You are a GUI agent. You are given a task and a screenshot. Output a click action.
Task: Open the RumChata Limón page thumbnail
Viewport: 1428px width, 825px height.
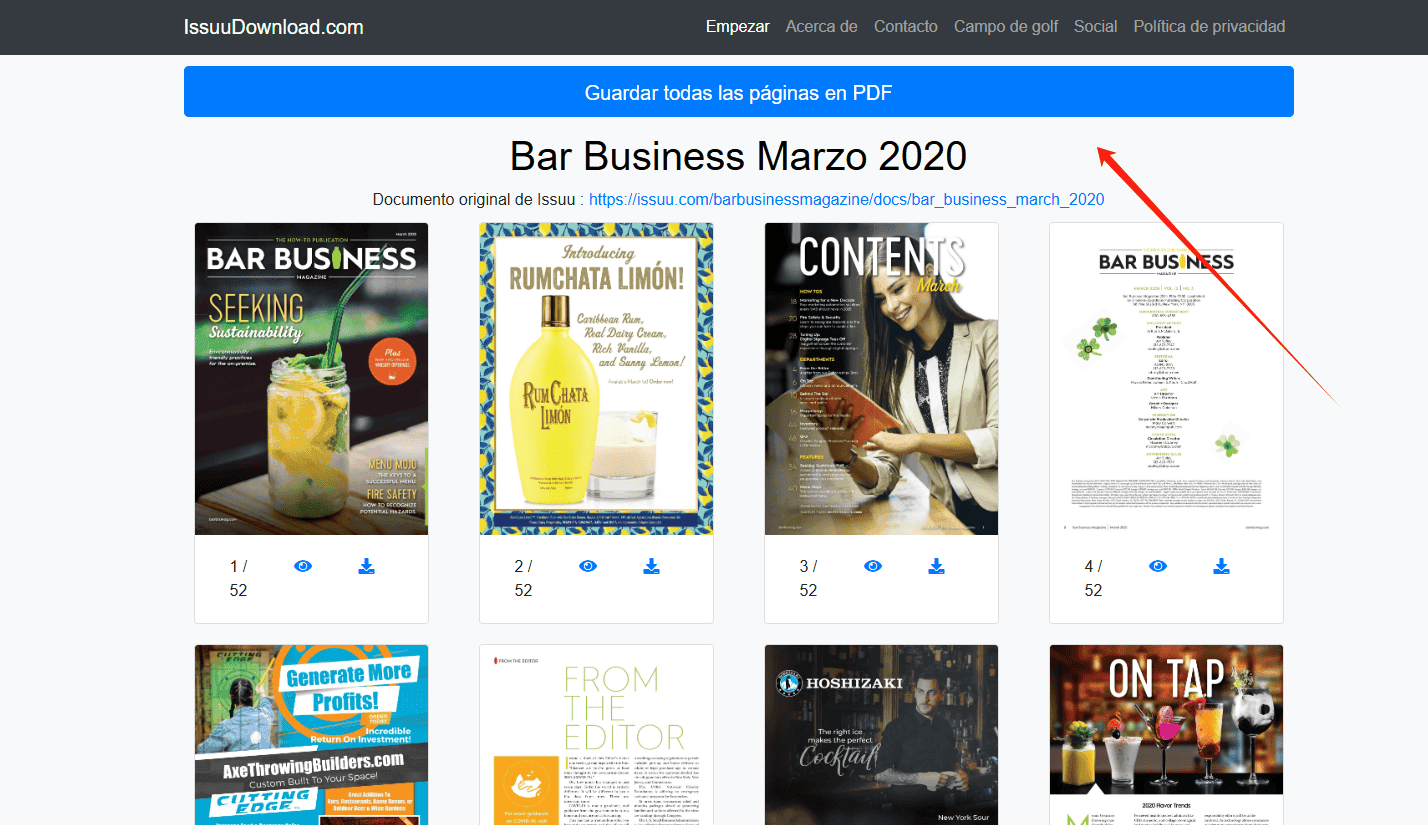[596, 379]
